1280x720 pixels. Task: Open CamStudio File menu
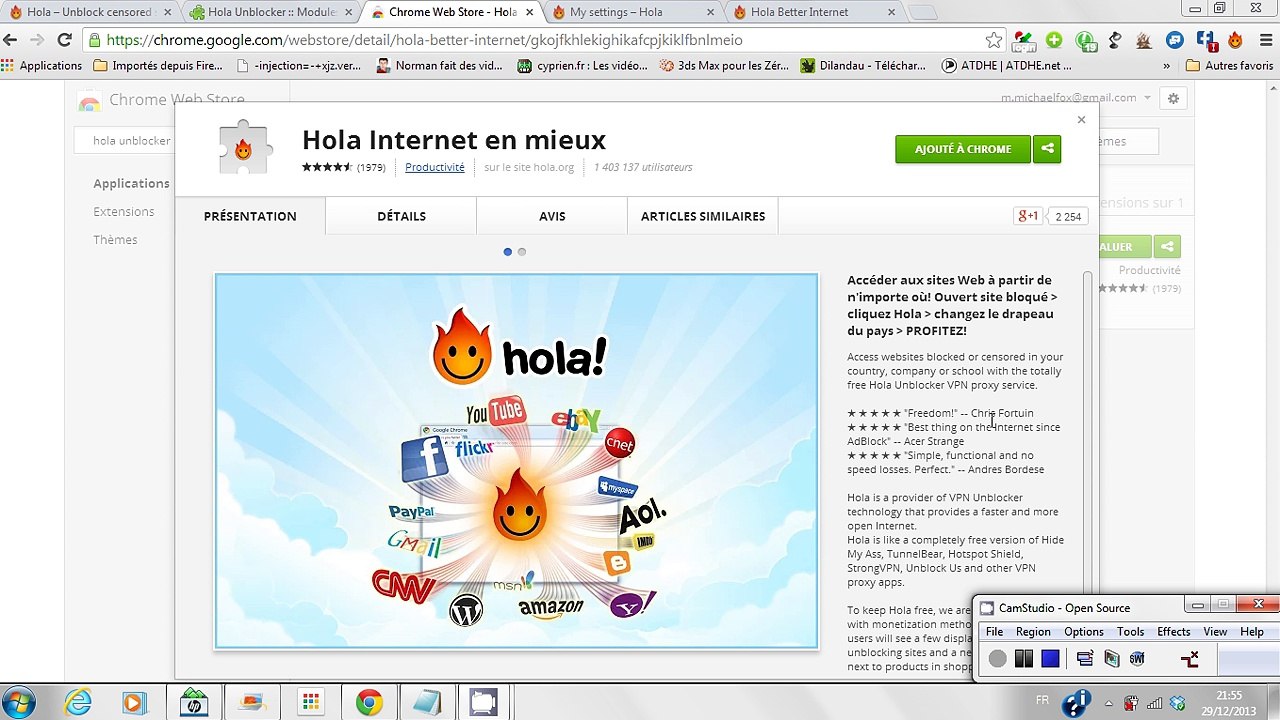(994, 632)
